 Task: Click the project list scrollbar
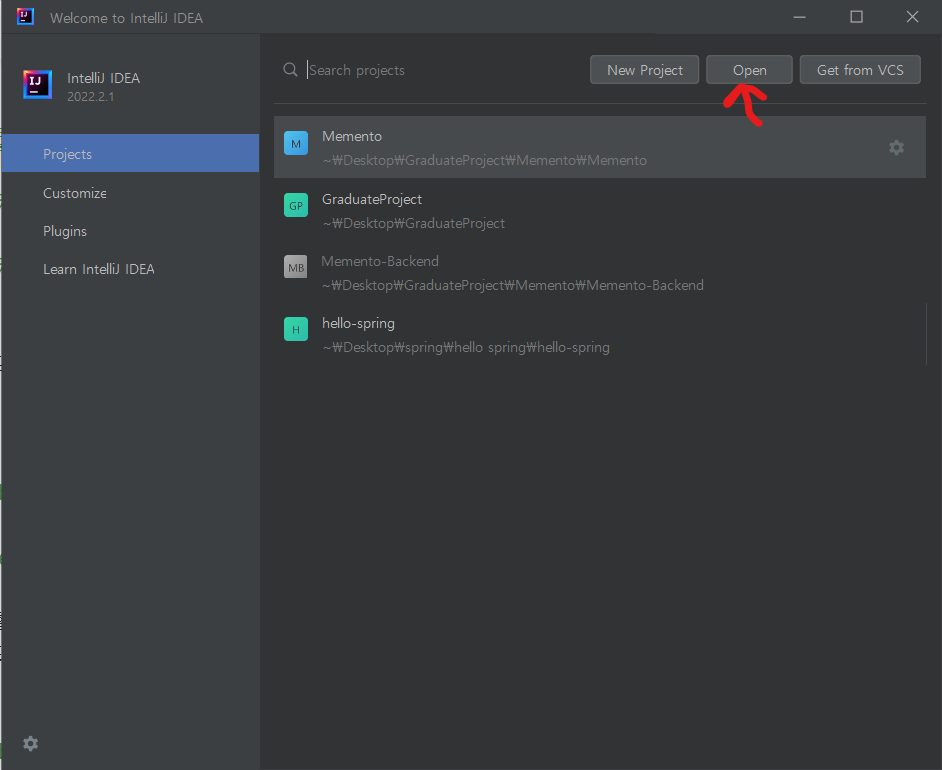pos(926,334)
